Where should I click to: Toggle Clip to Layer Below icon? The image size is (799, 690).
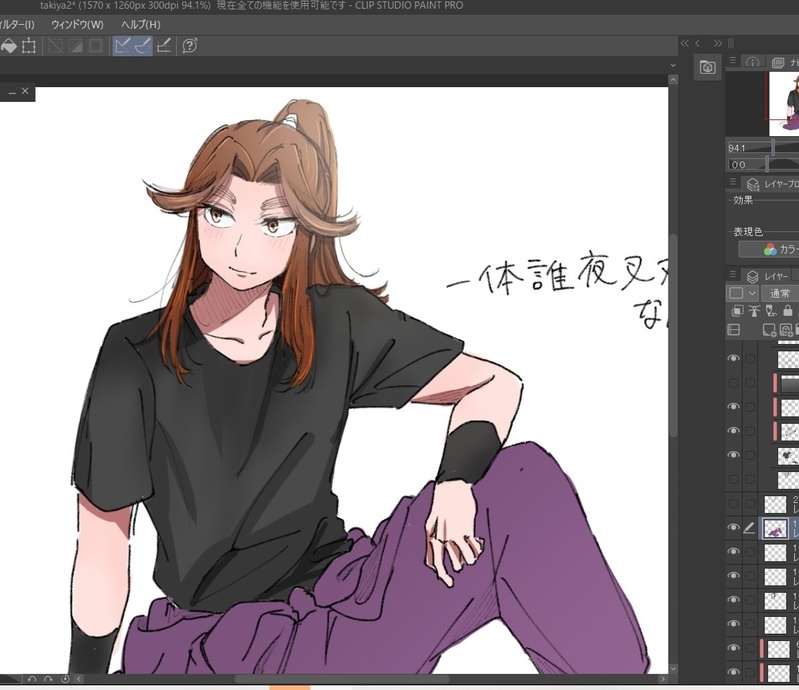pos(737,310)
